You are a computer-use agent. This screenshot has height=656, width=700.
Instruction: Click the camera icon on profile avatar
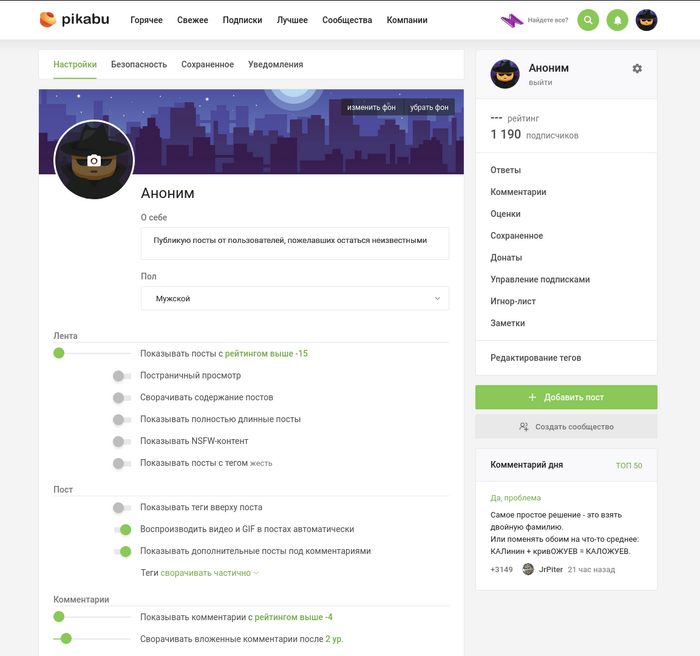(94, 160)
